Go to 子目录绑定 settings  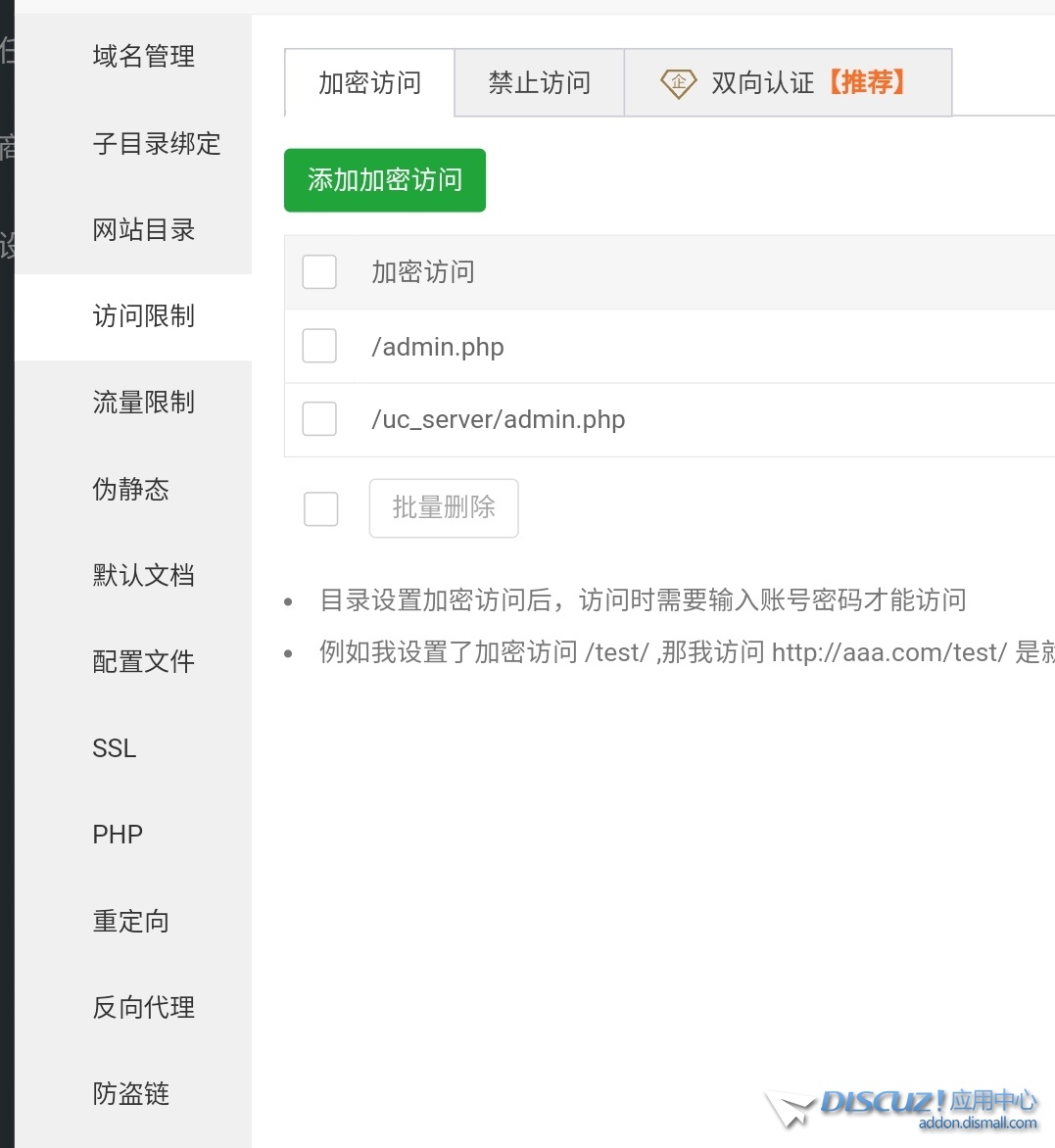[x=157, y=144]
